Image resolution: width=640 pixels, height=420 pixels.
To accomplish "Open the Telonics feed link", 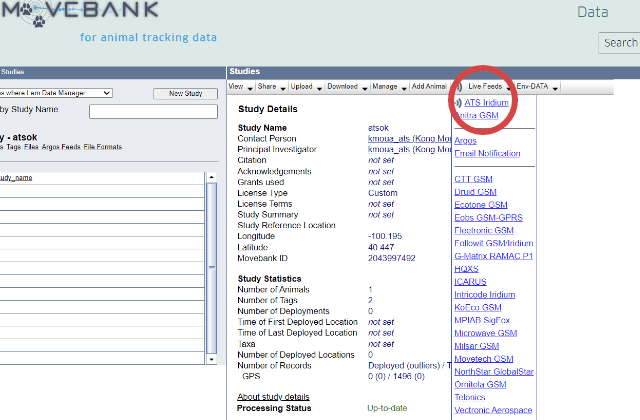I will tap(470, 398).
